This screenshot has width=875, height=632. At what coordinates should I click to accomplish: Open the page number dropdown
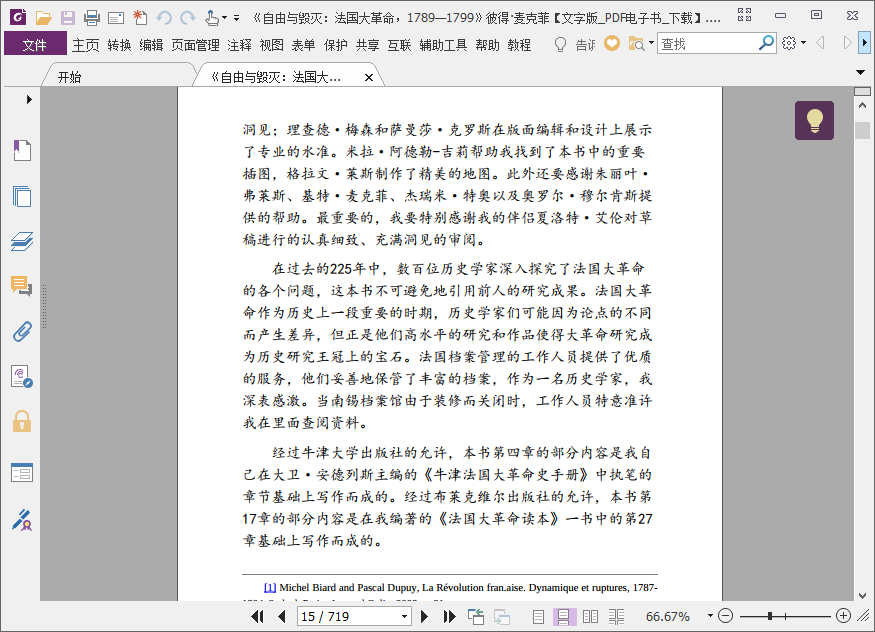(404, 616)
